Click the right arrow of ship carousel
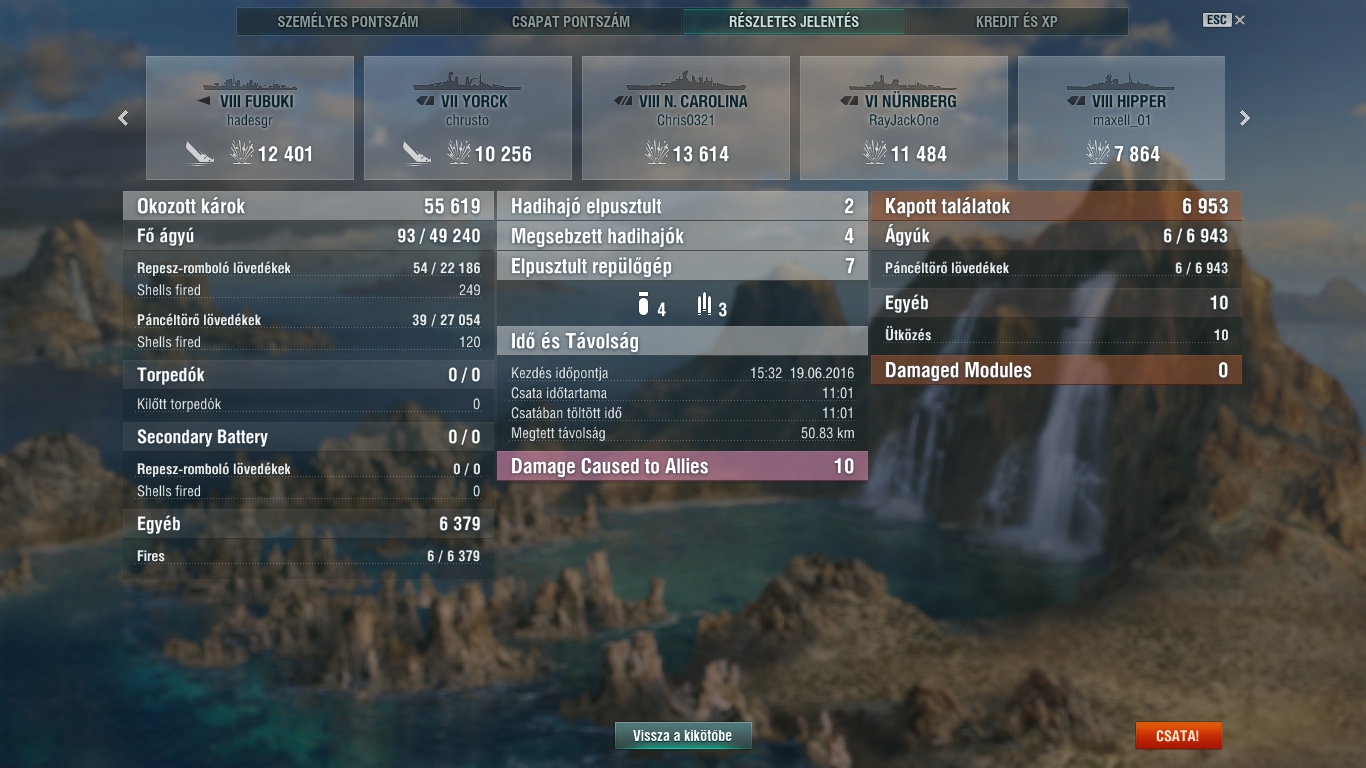 point(1245,118)
